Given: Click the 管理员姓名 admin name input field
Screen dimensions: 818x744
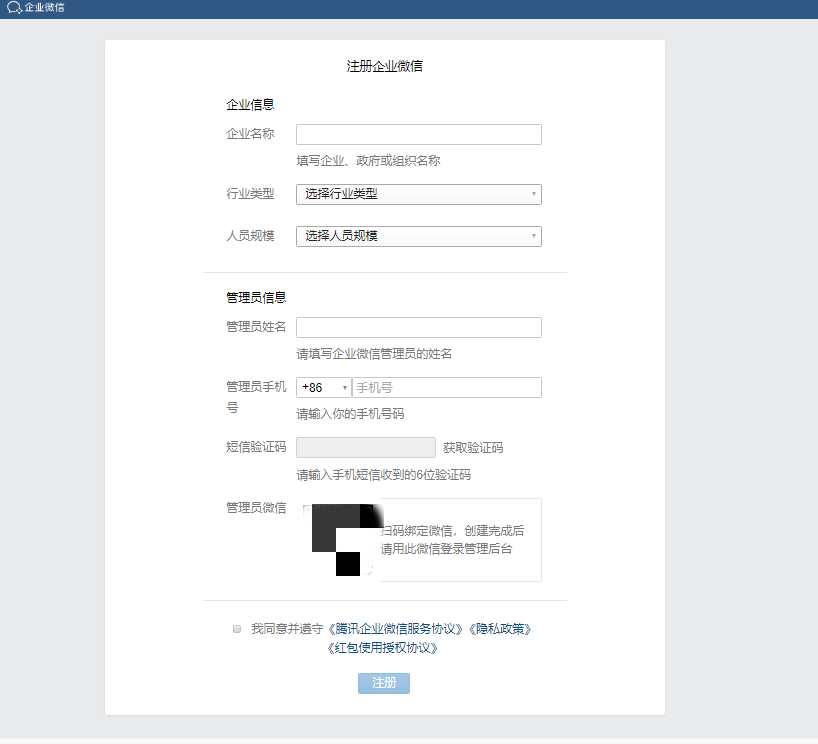Looking at the screenshot, I should 418,327.
